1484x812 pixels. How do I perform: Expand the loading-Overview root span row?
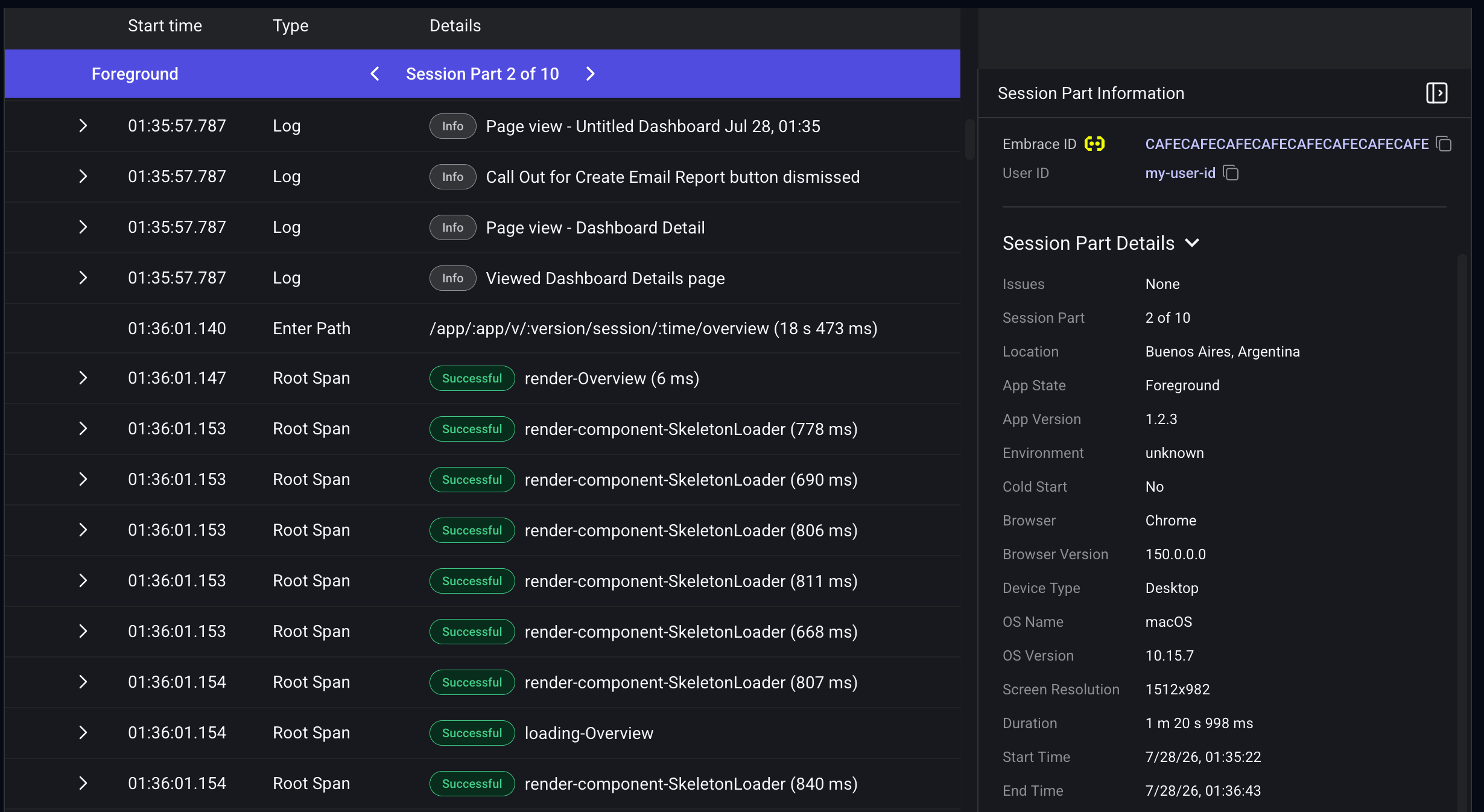(83, 732)
